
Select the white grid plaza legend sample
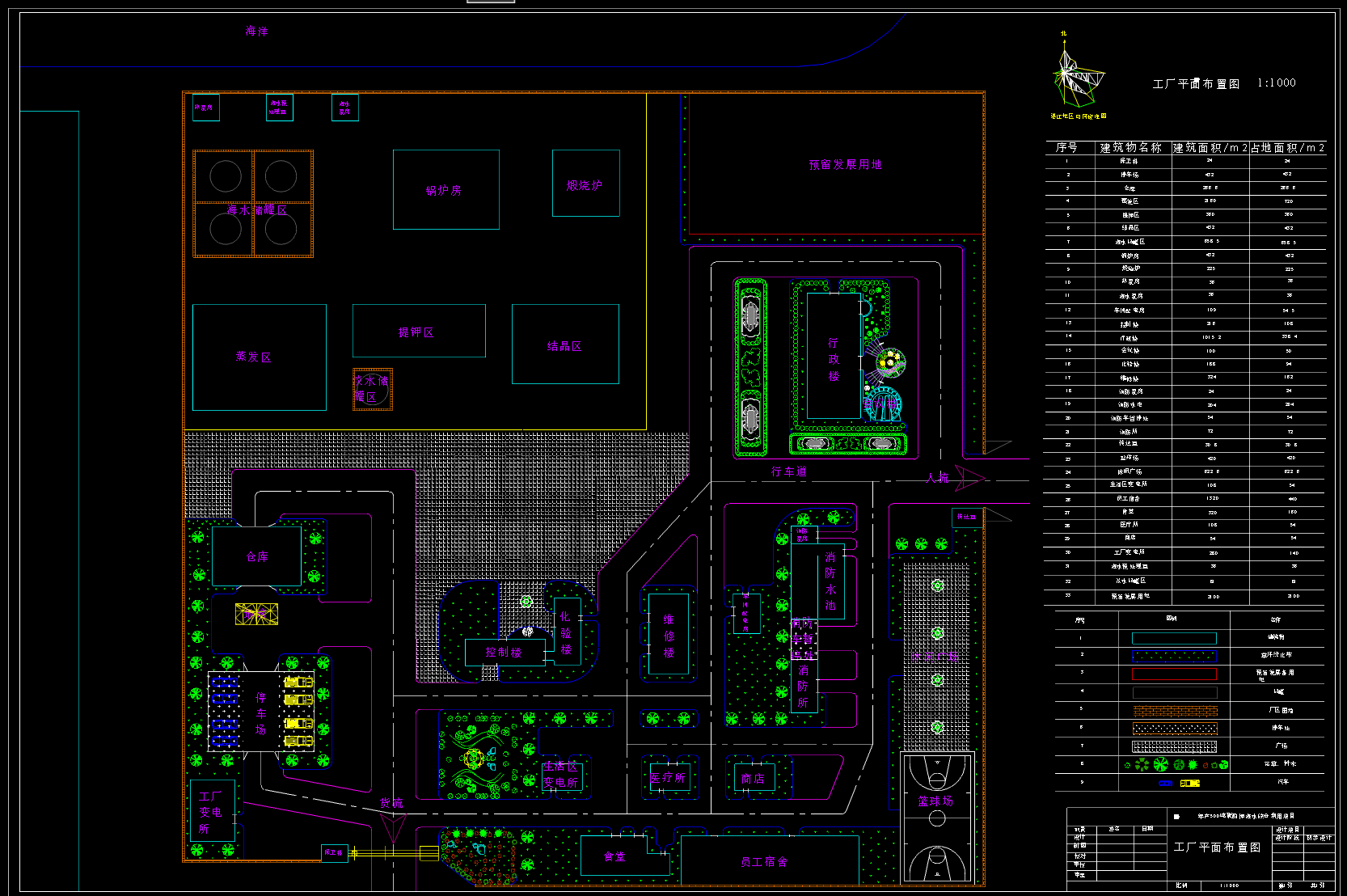tap(1174, 746)
